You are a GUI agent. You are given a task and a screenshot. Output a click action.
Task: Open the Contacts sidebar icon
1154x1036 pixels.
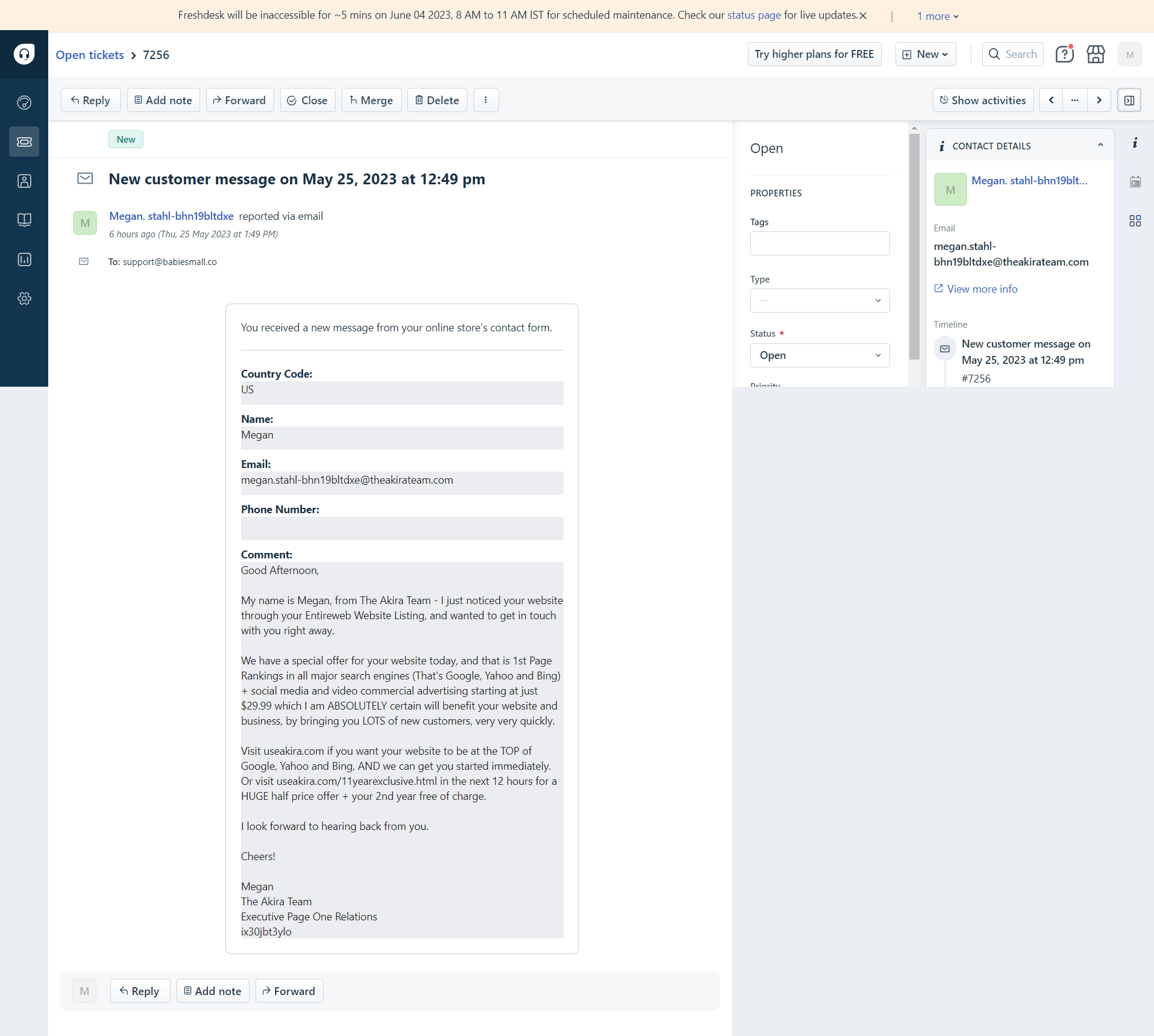tap(24, 181)
